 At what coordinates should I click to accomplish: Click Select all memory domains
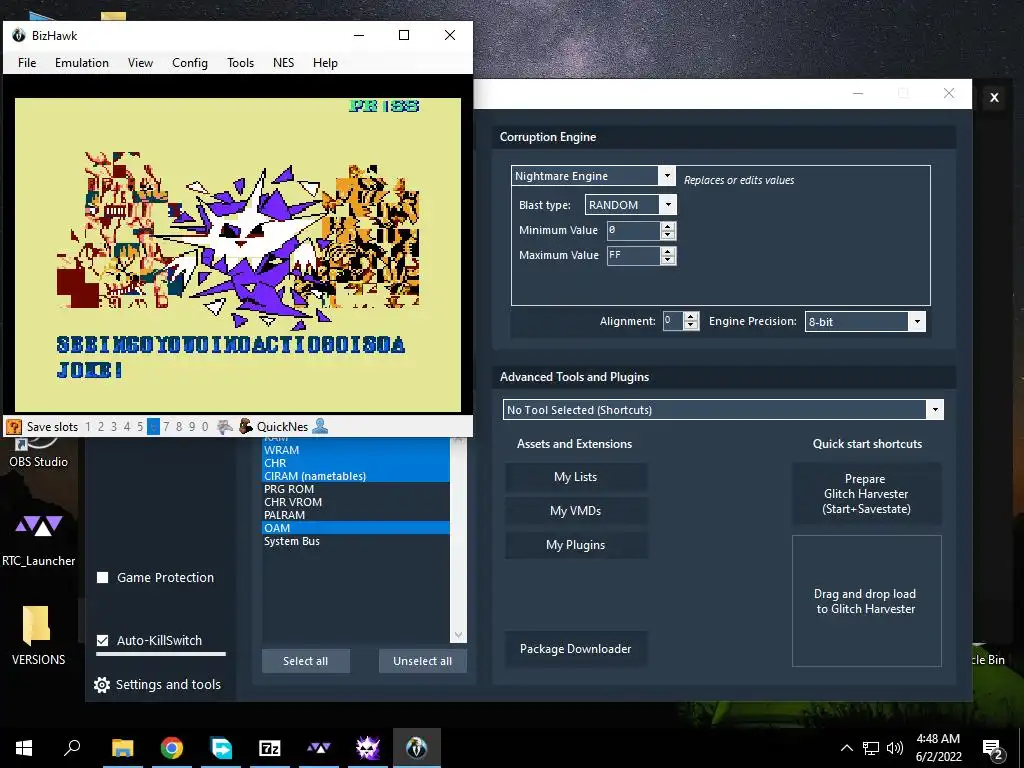coord(306,661)
